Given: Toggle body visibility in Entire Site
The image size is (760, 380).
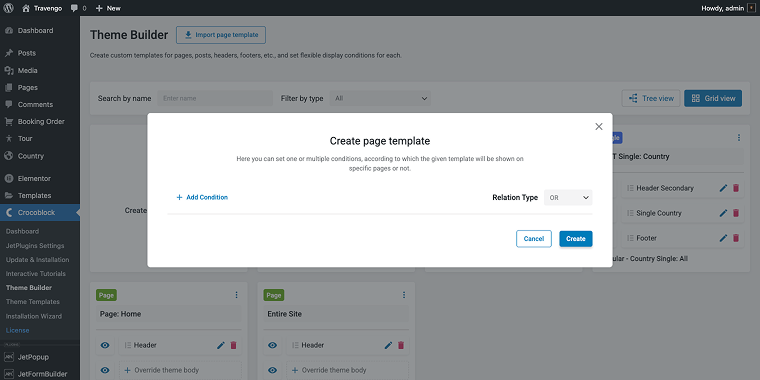Looking at the screenshot, I should click(272, 370).
